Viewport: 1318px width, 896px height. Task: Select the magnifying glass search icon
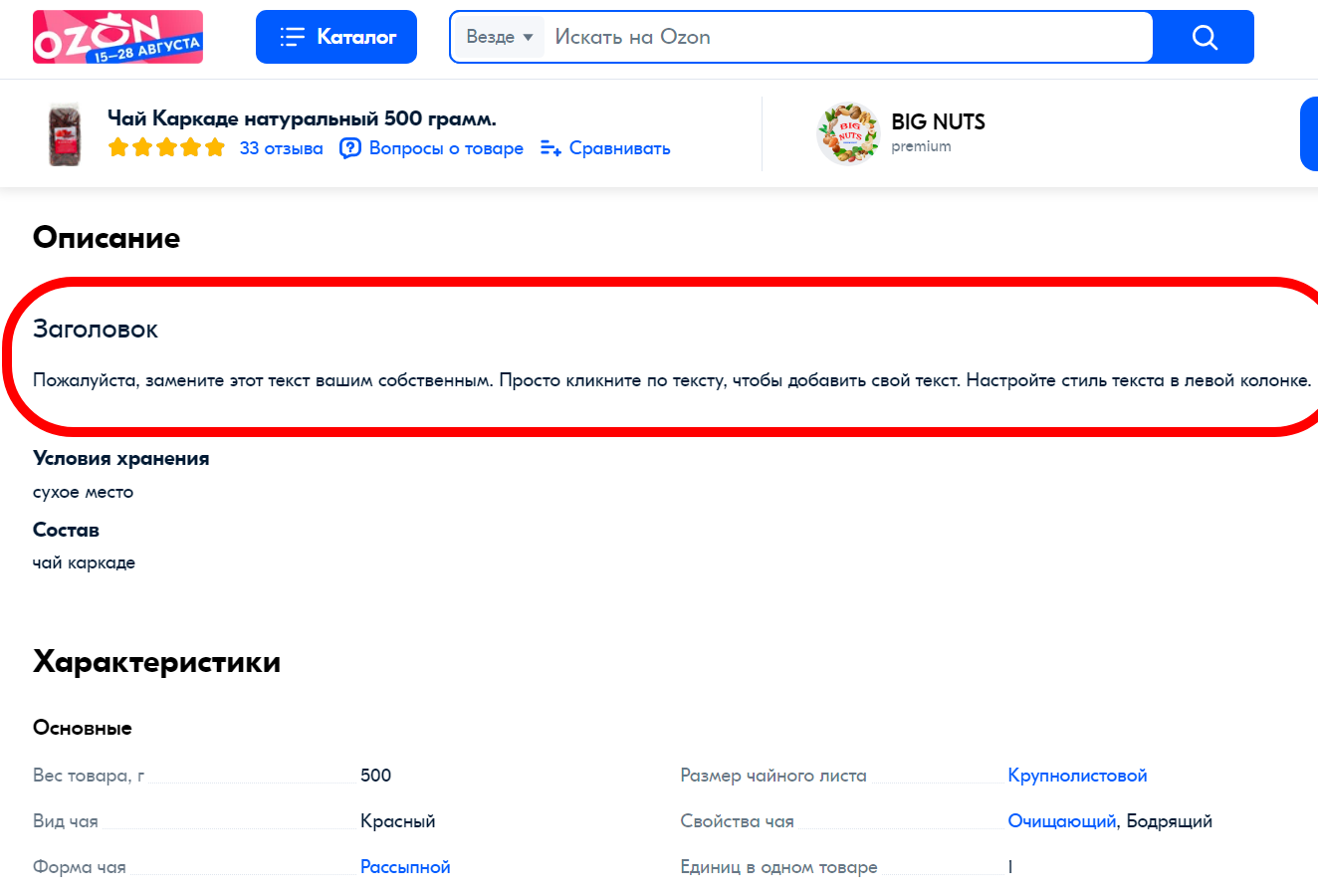coord(1204,37)
